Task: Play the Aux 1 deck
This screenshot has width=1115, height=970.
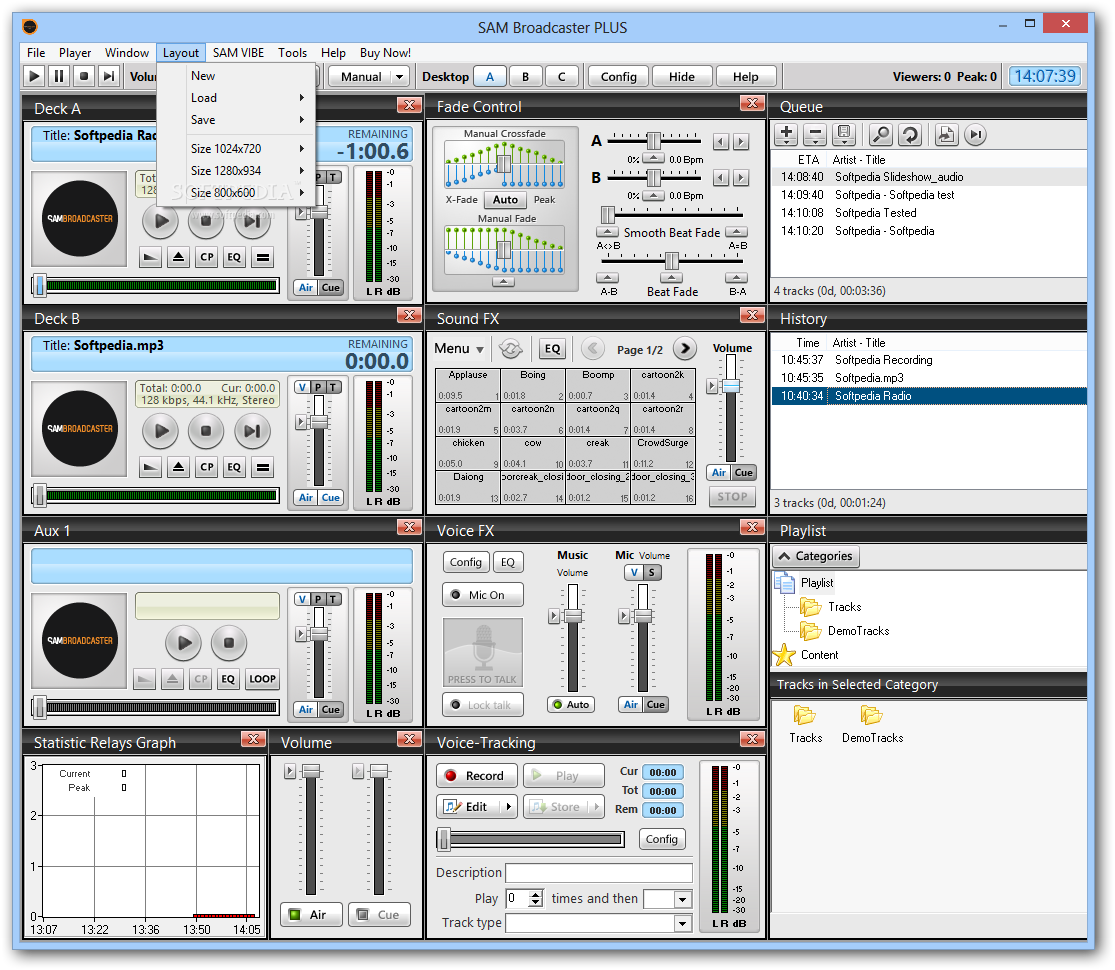Action: tap(183, 643)
